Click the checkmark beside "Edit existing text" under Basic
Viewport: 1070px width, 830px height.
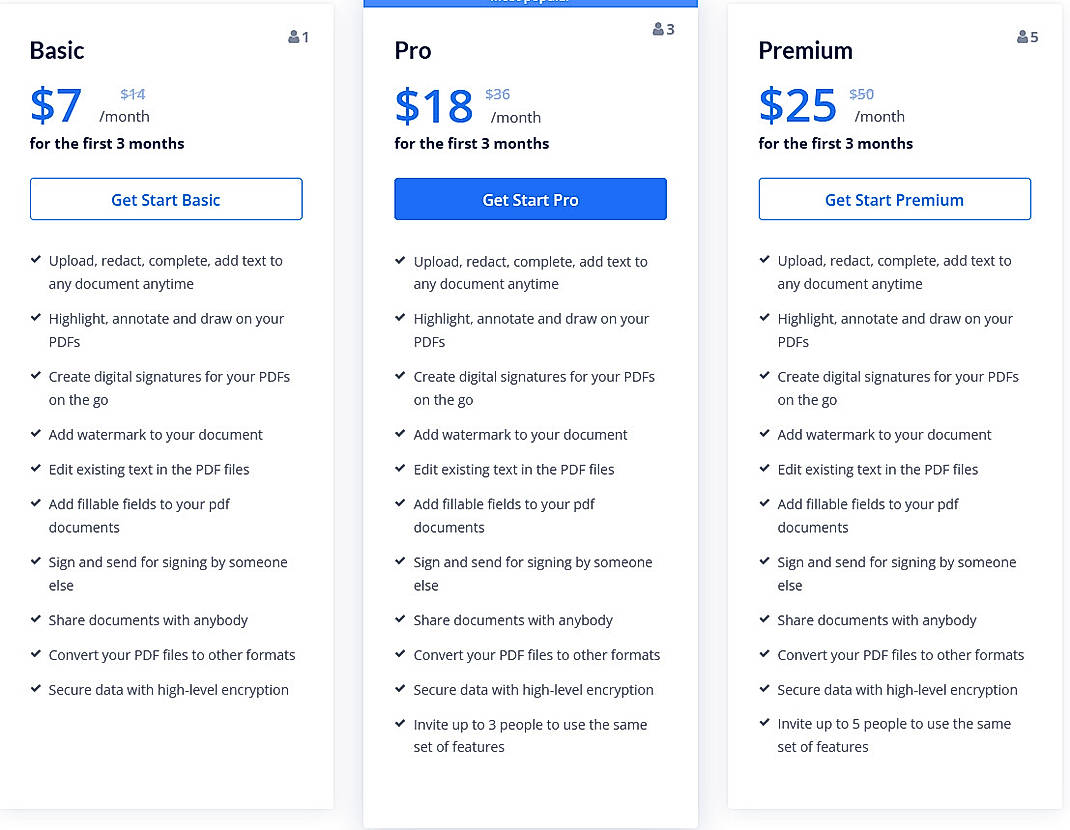(35, 469)
